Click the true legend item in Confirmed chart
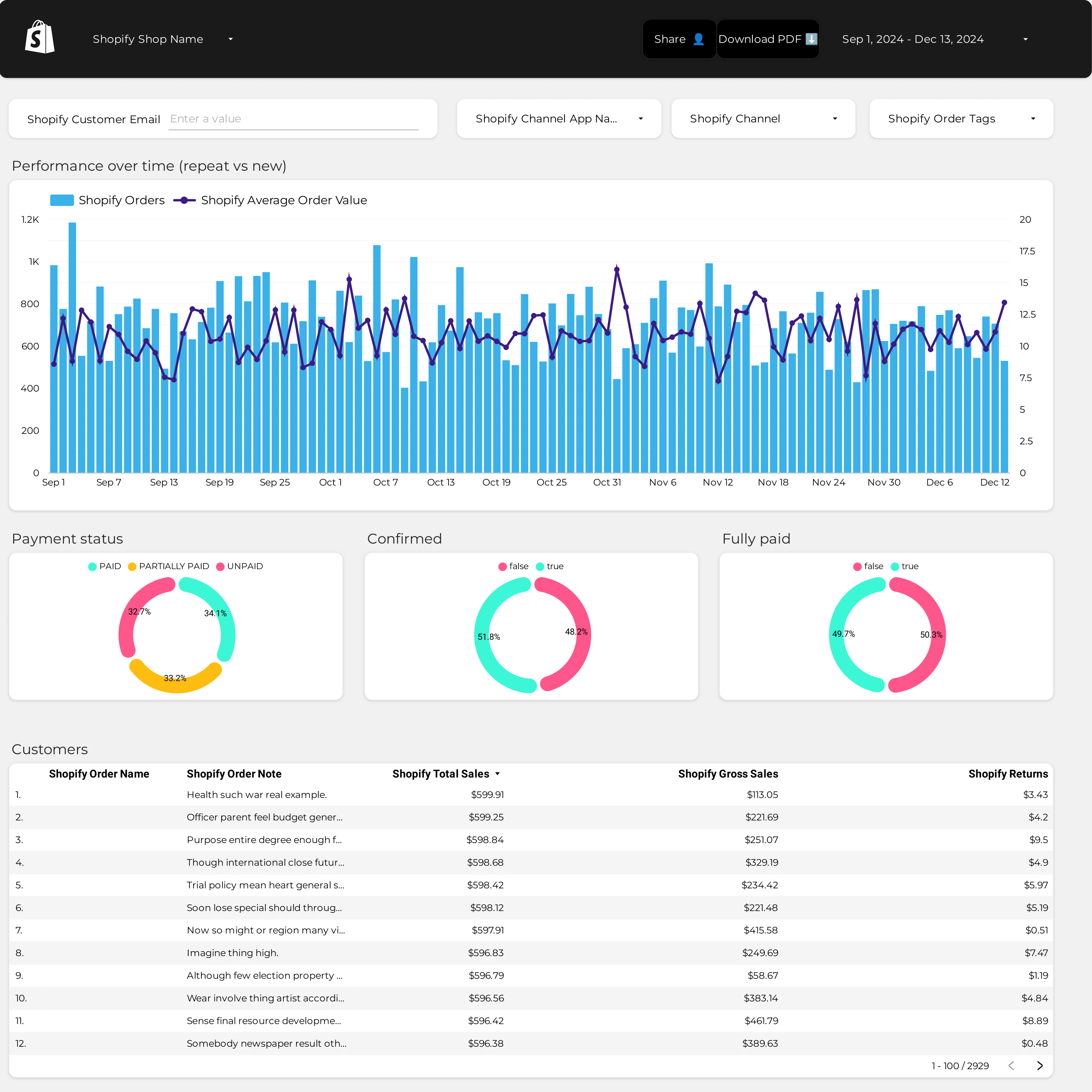The width and height of the screenshot is (1092, 1092). pyautogui.click(x=550, y=566)
